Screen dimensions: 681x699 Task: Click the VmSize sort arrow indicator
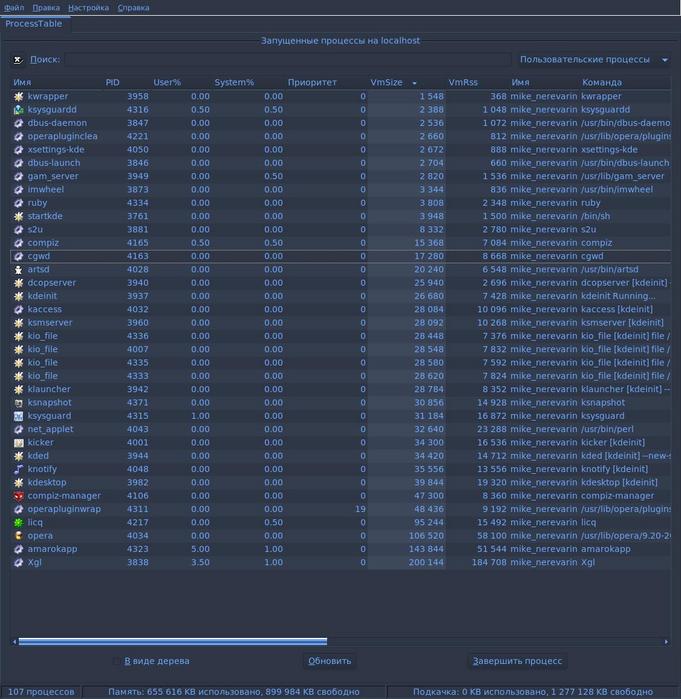pyautogui.click(x=414, y=83)
